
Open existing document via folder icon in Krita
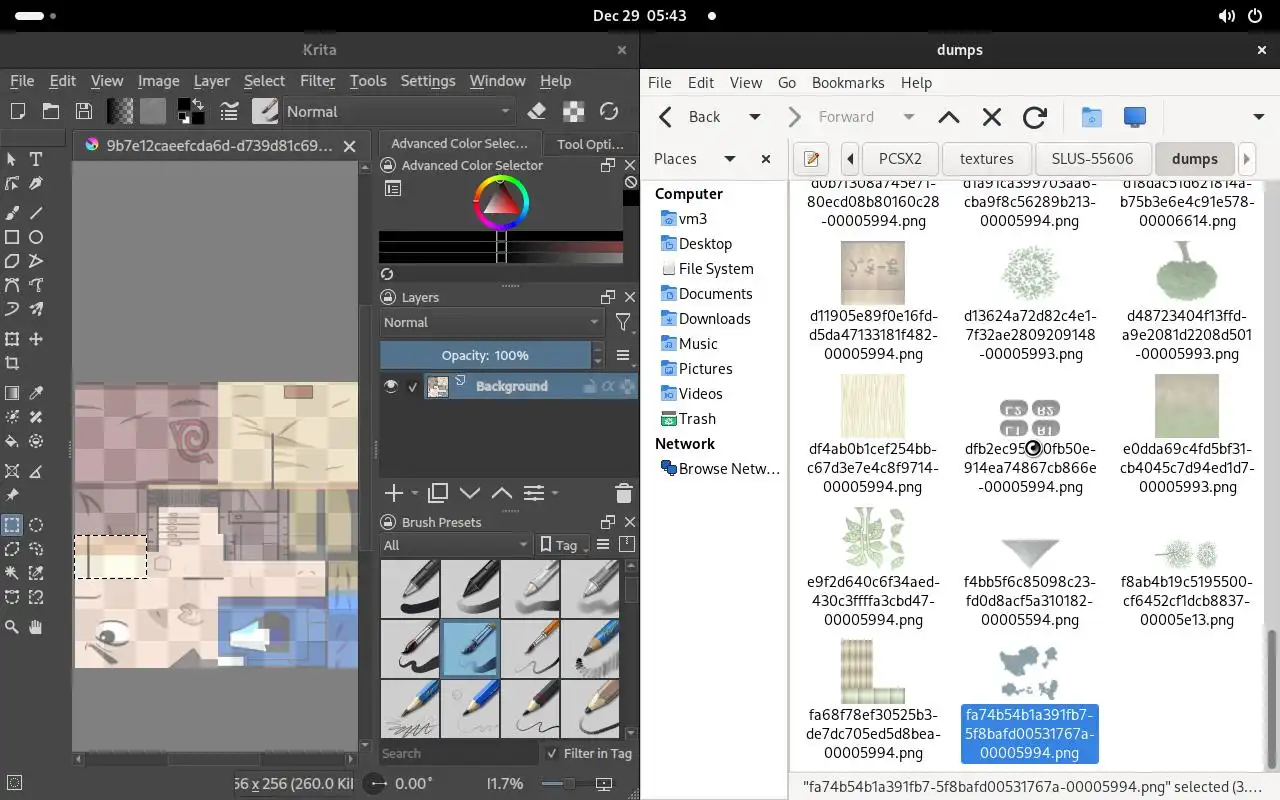click(51, 112)
